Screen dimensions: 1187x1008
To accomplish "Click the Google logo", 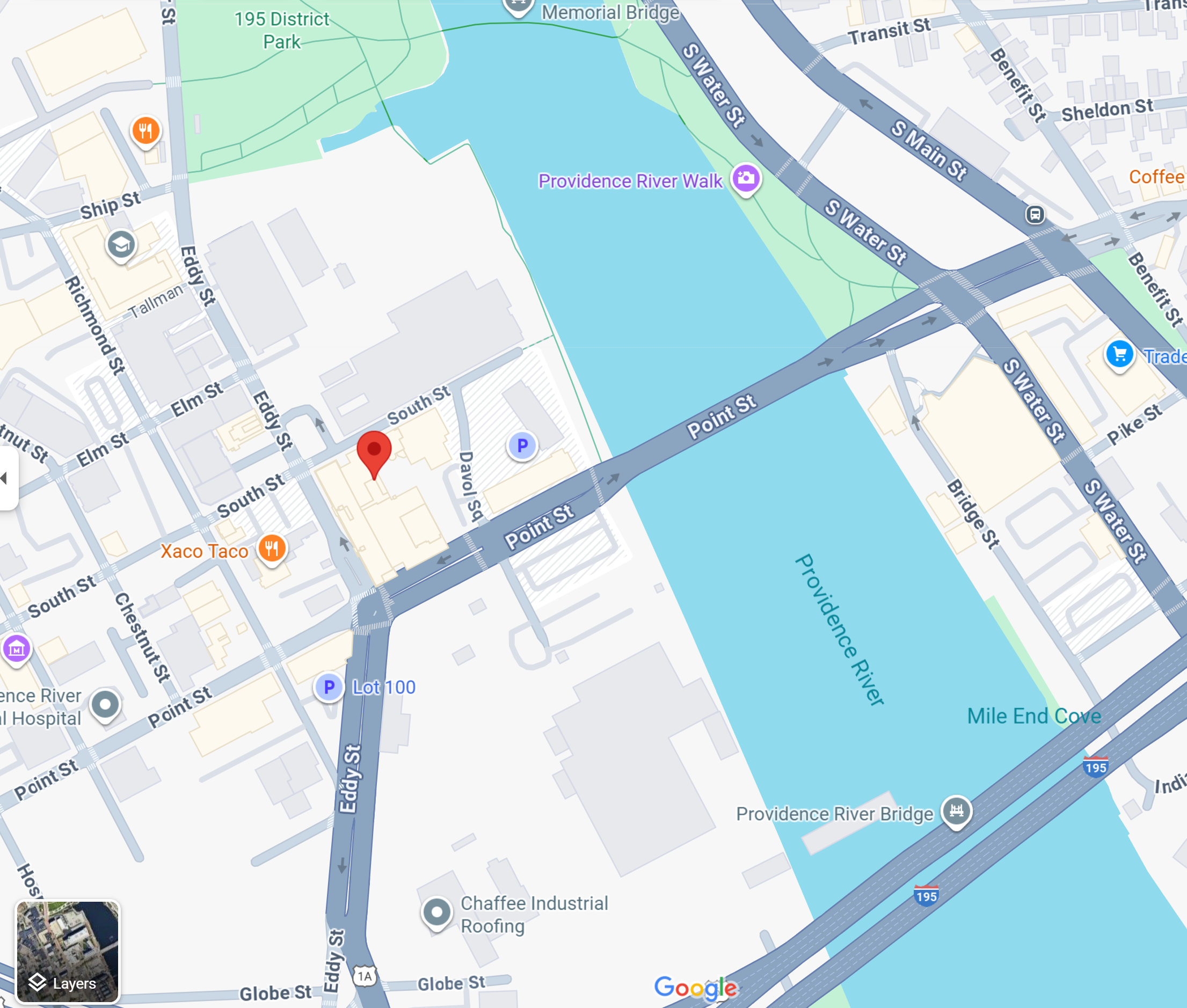I will coord(696,988).
